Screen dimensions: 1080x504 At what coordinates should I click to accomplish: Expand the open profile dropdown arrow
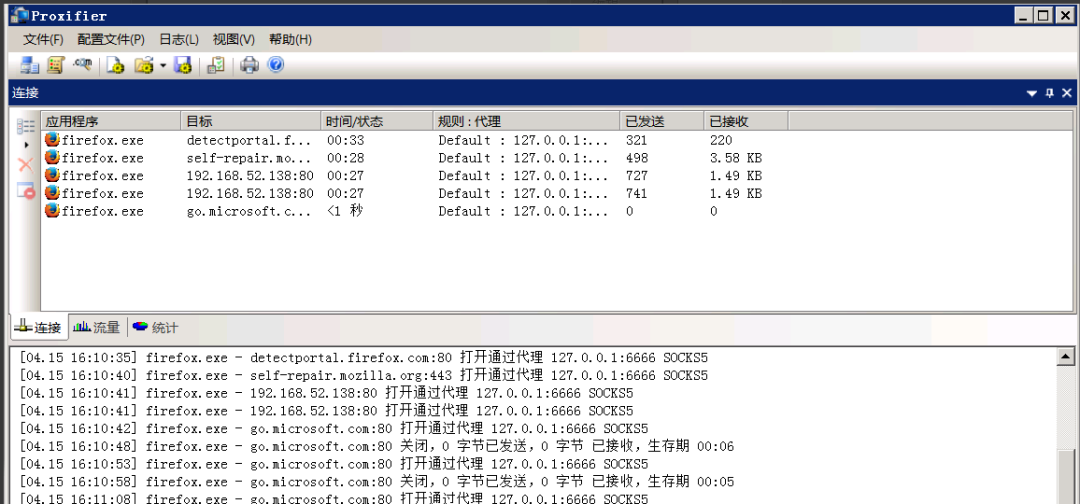click(162, 66)
